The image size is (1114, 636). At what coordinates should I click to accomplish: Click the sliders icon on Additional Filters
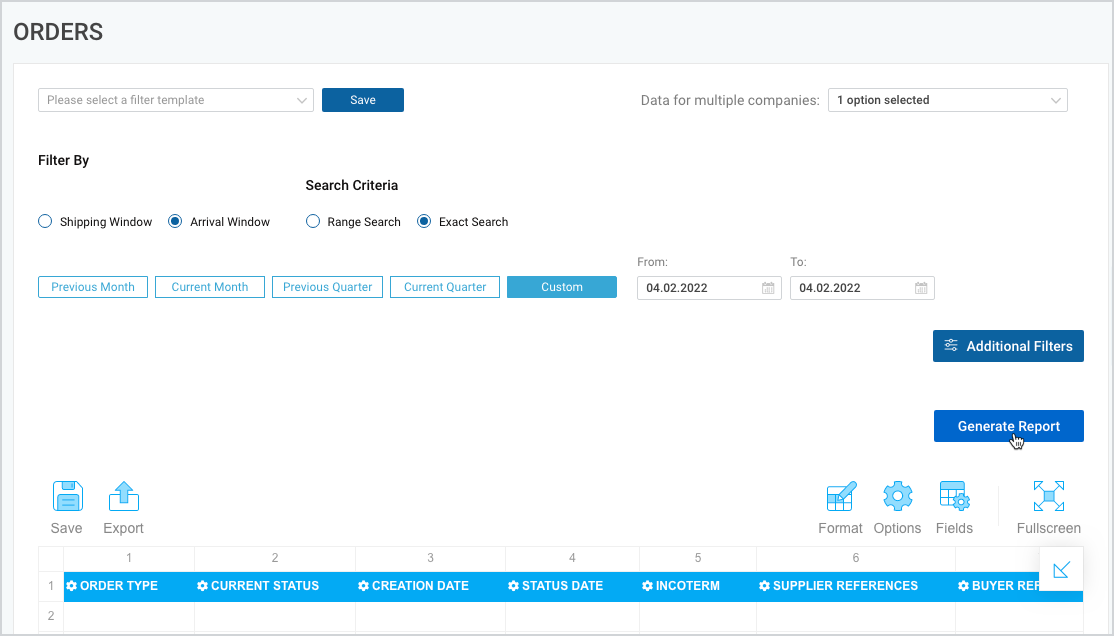point(951,345)
